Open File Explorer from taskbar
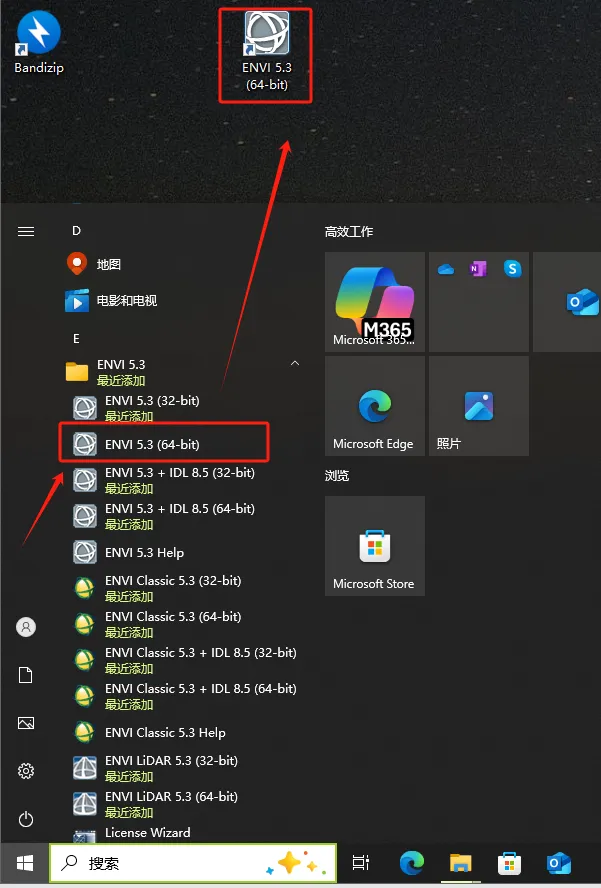 point(461,863)
